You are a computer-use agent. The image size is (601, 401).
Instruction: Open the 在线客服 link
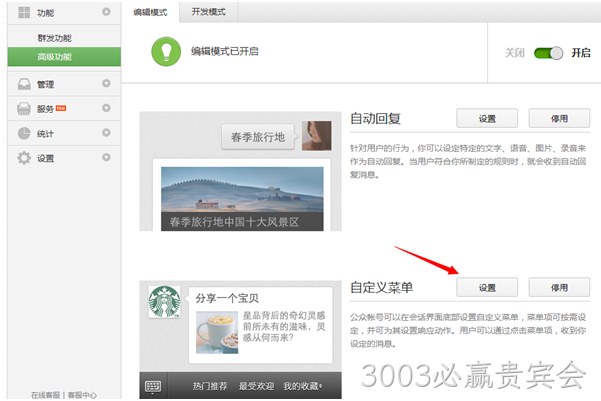46,395
